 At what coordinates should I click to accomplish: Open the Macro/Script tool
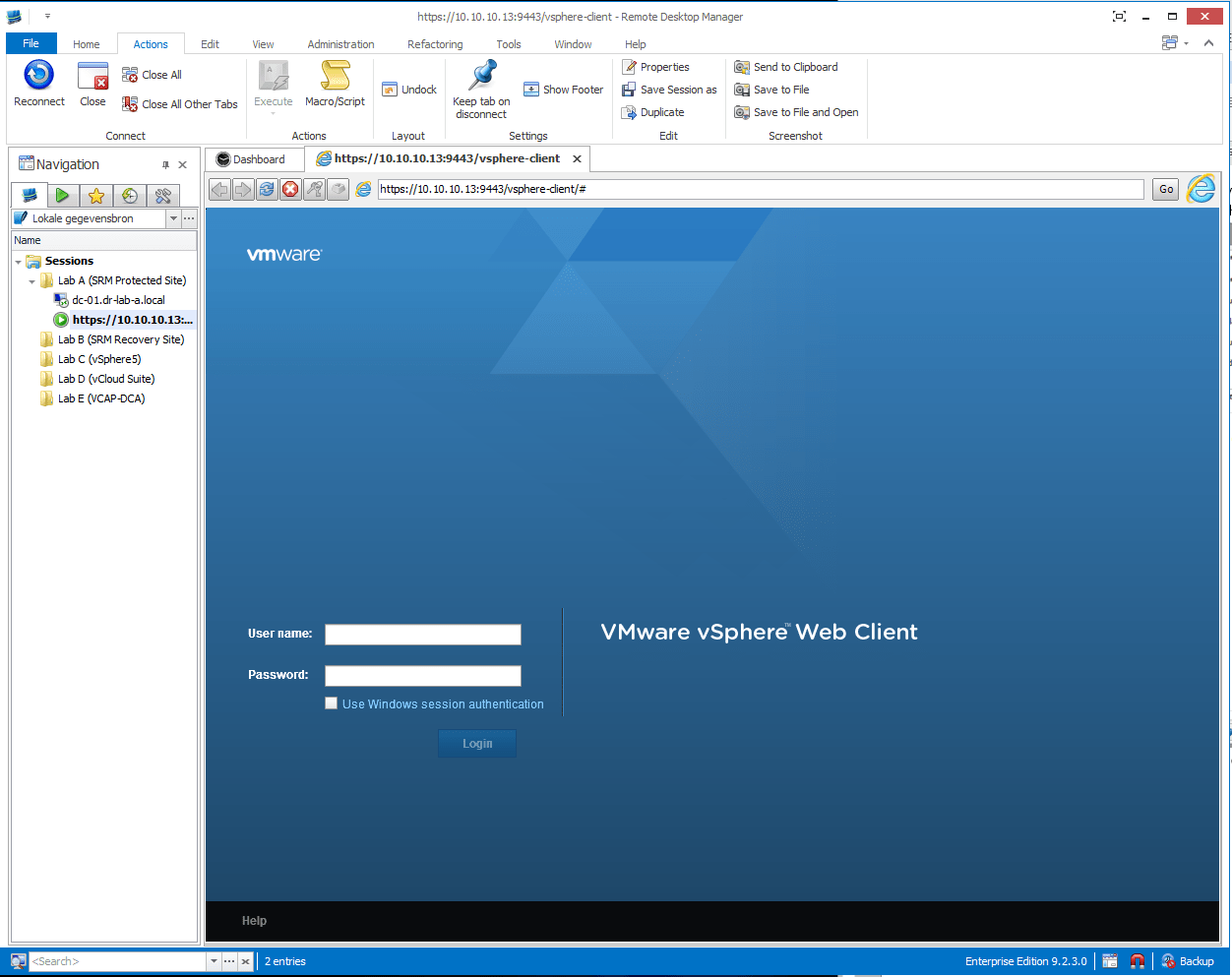335,84
